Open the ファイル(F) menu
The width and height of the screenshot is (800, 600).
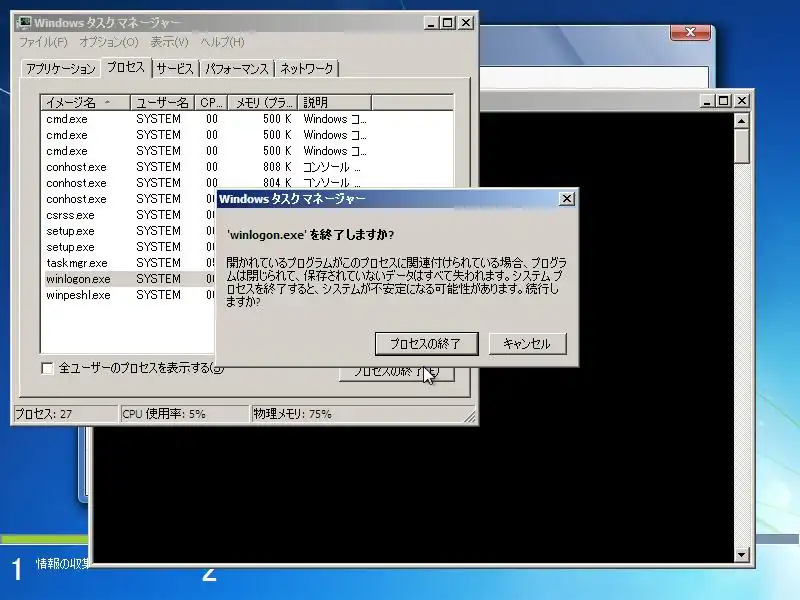(43, 42)
